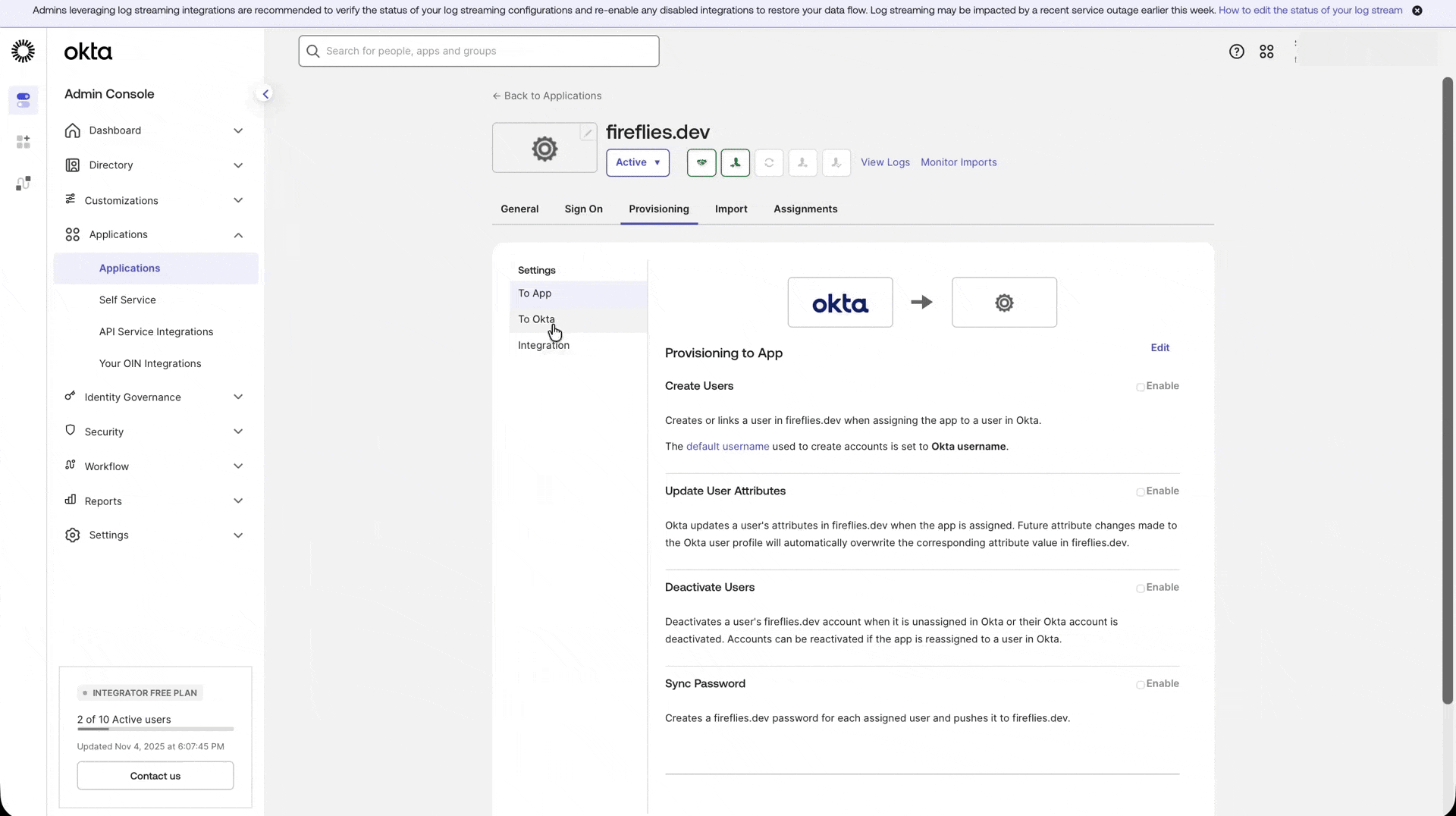Switch to the General tab
Viewport: 1456px width, 816px height.
point(519,209)
